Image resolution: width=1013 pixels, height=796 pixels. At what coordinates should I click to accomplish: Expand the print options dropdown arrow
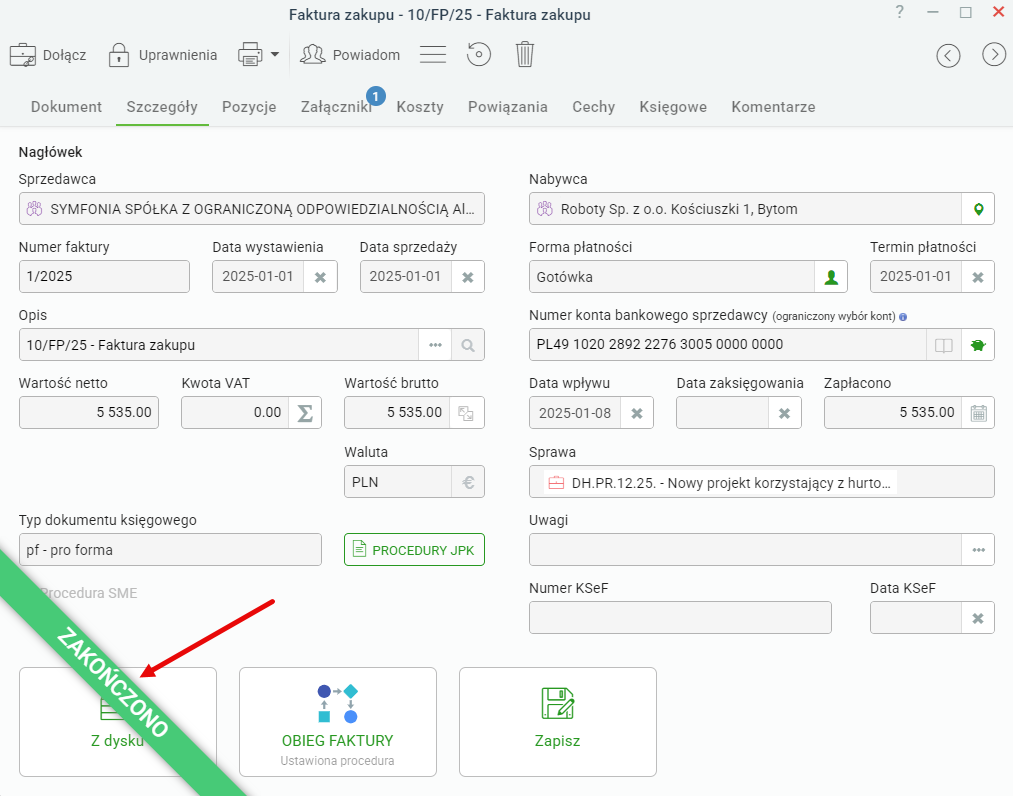(275, 54)
